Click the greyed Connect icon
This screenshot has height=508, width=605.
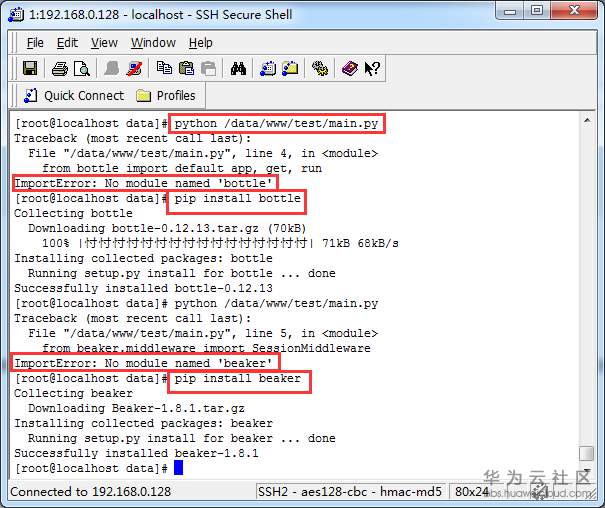click(112, 69)
